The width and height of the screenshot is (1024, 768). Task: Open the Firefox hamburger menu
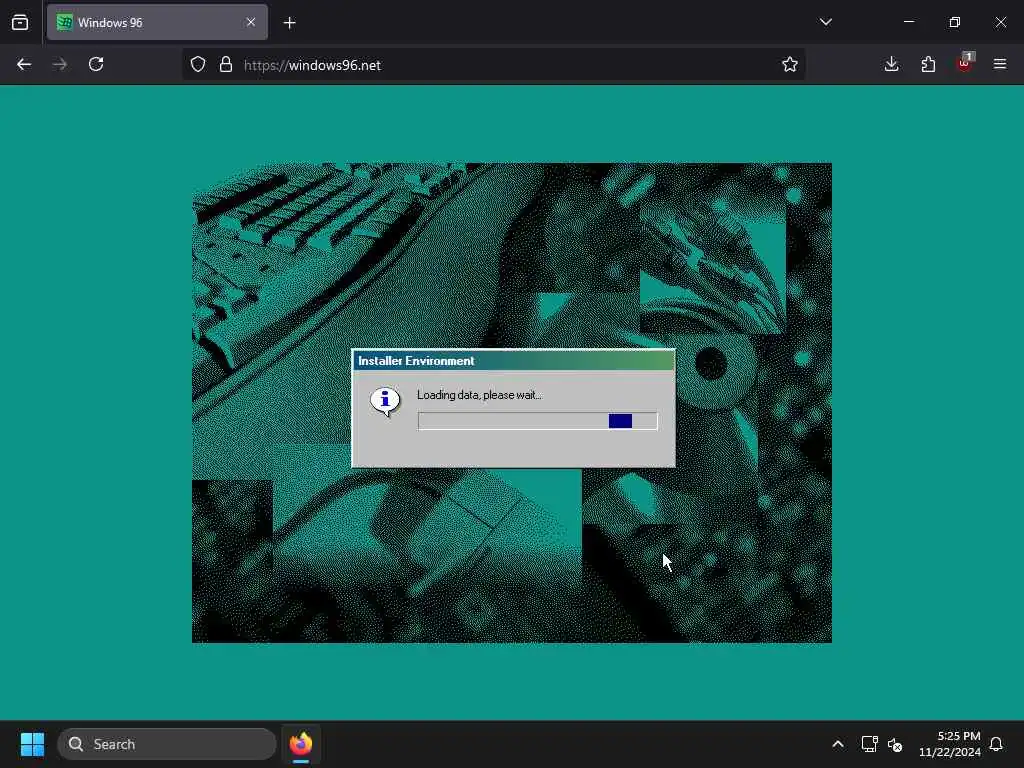click(x=1000, y=64)
